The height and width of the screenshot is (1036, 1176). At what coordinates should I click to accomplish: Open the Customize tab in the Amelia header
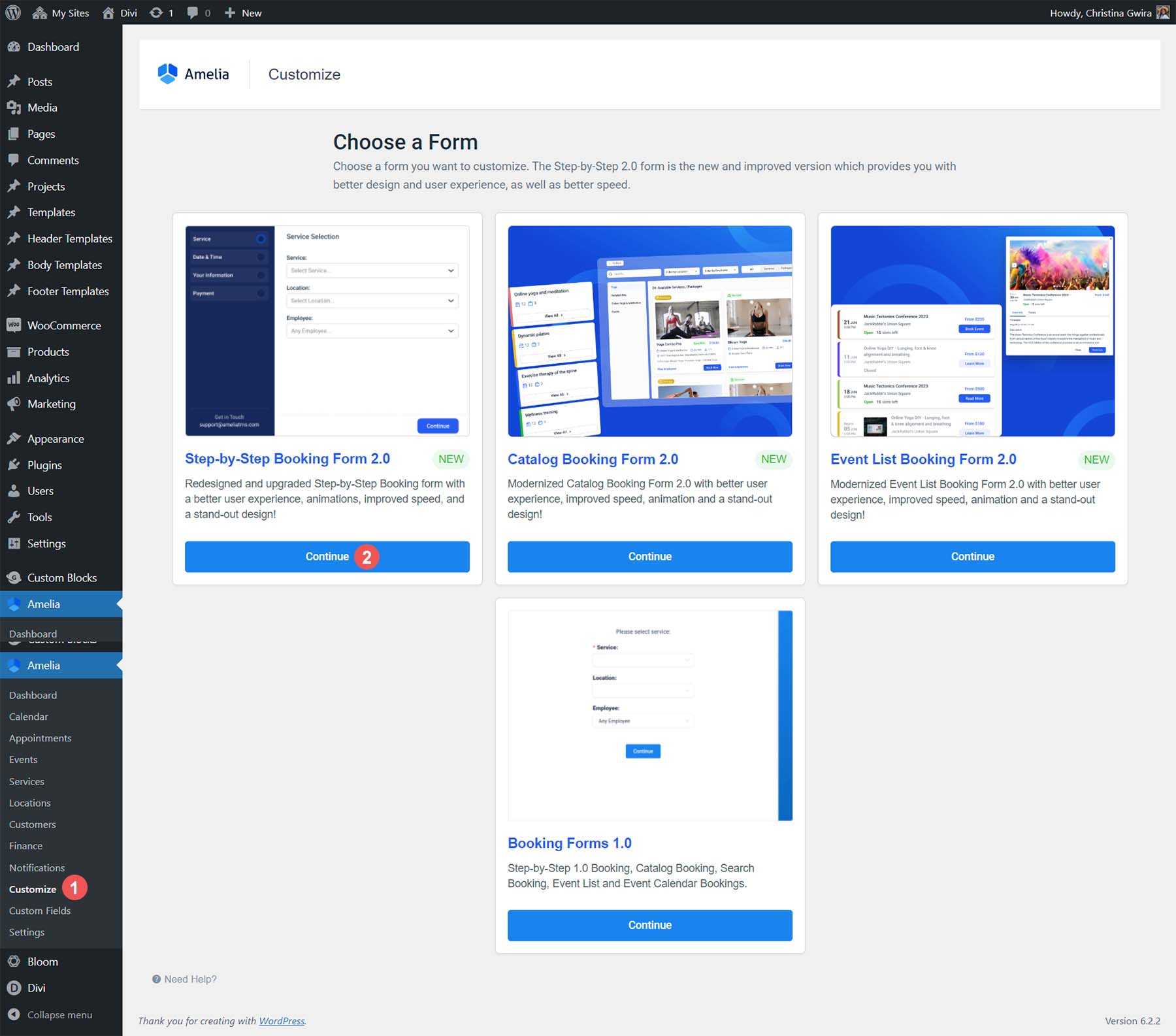coord(304,74)
